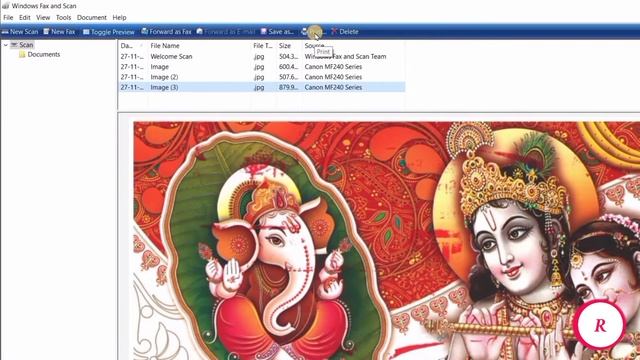Click Save as toolbar button
640x360 pixels.
point(277,31)
